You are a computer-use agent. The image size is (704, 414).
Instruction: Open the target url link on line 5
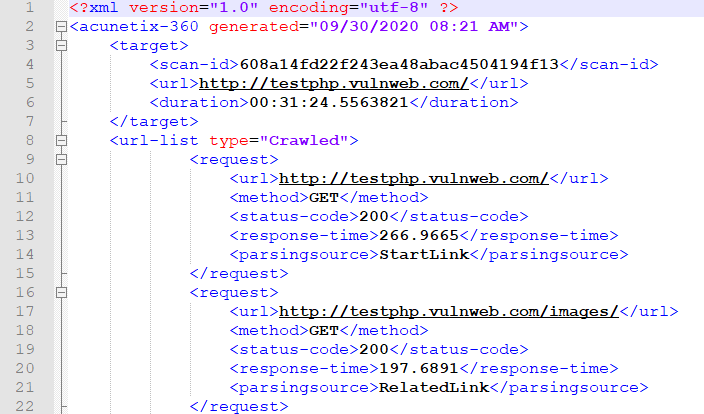[x=334, y=84]
